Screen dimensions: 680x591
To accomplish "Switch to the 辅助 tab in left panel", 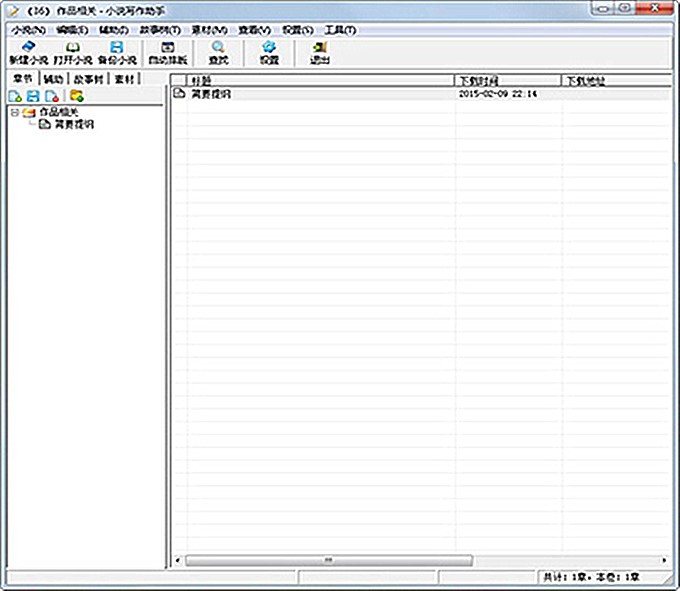I will (x=54, y=79).
